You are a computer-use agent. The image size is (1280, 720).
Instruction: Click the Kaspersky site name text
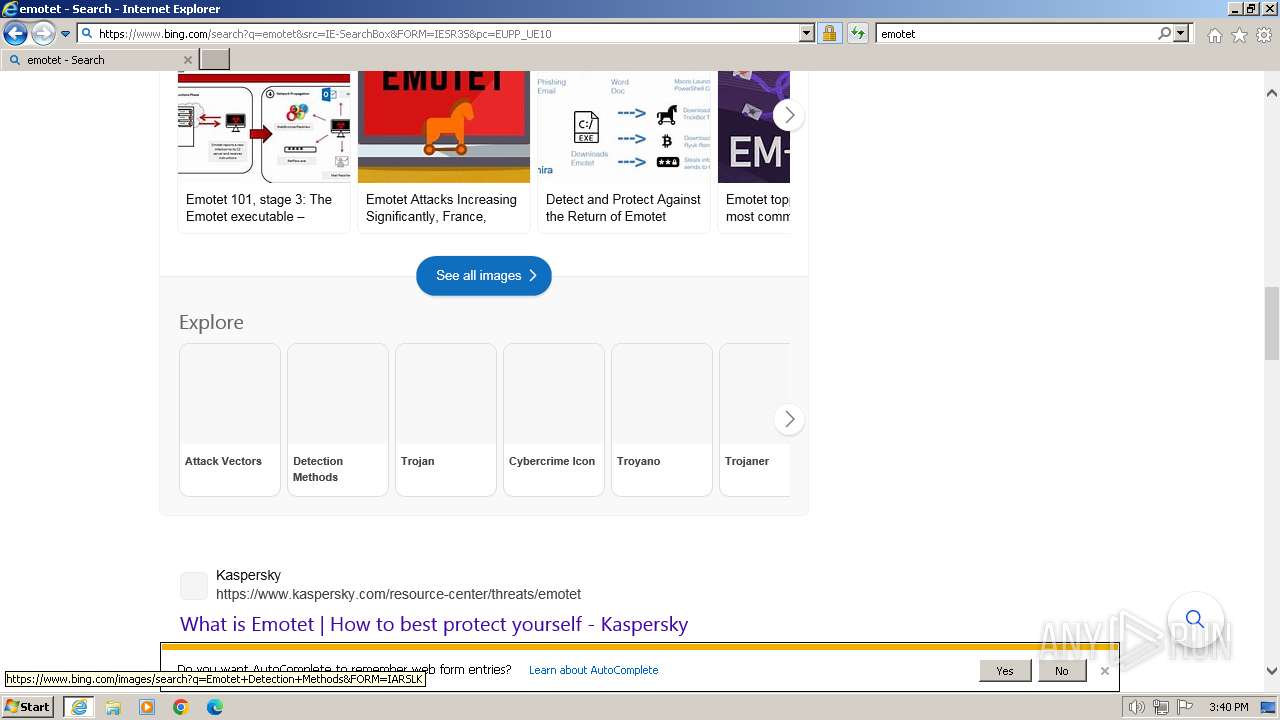pos(248,575)
